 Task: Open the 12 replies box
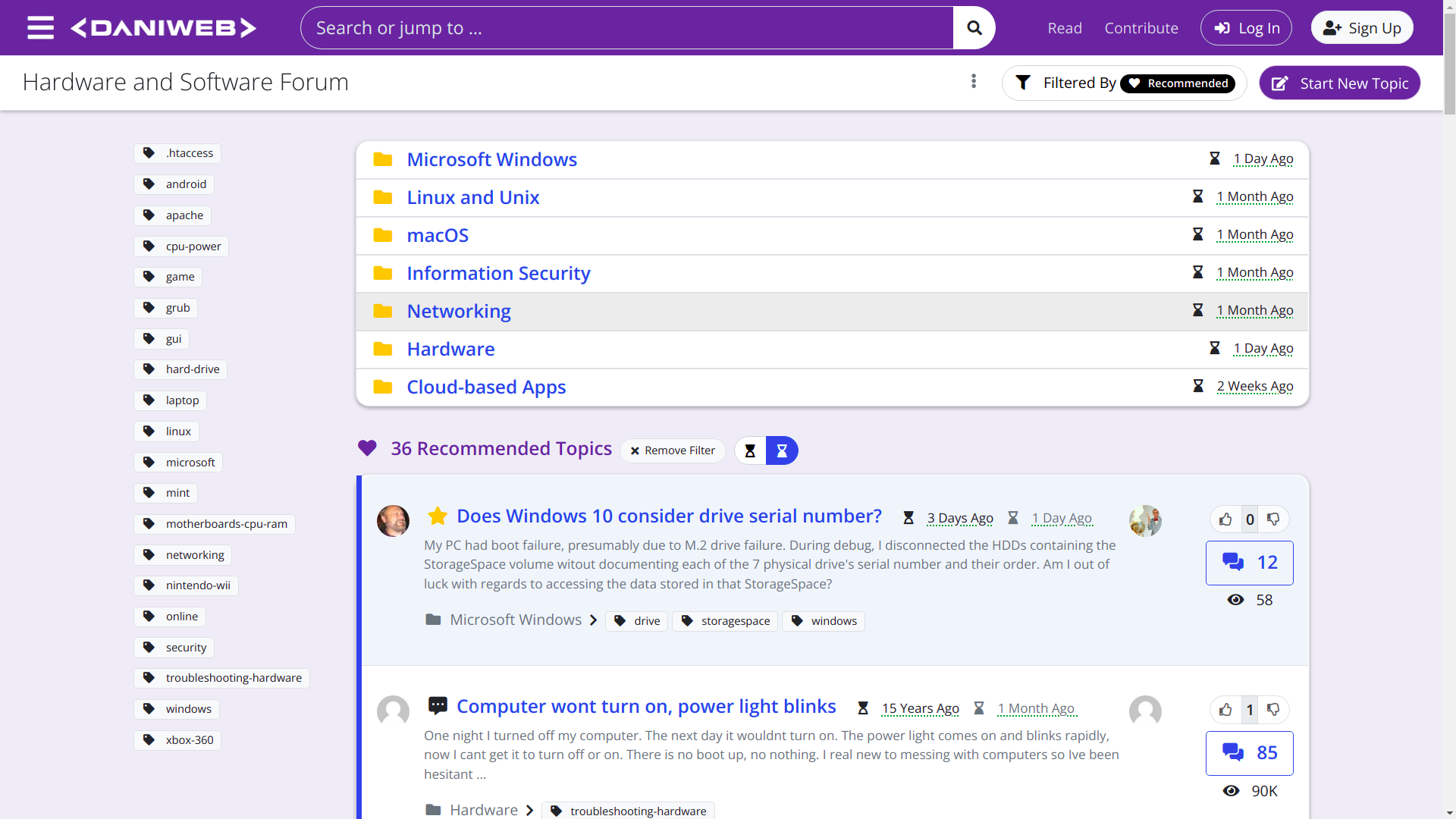coord(1250,563)
